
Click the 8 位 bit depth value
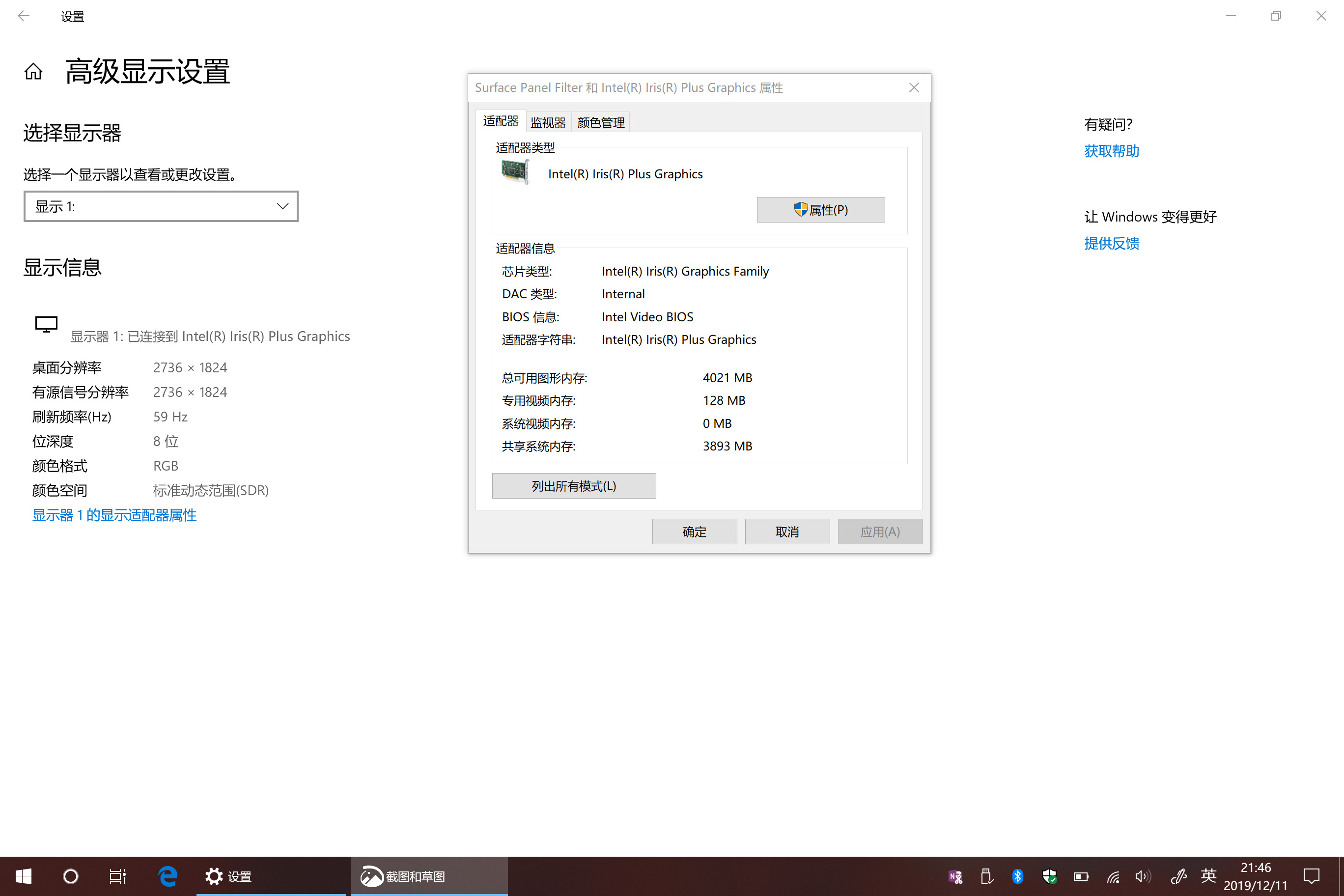tap(166, 441)
